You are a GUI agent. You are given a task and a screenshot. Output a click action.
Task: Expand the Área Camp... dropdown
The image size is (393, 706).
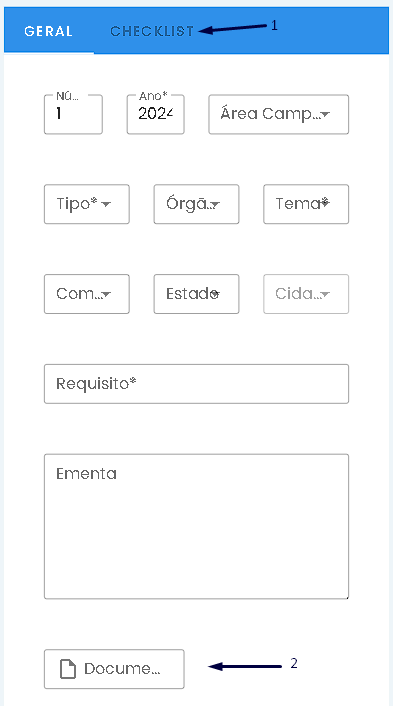(x=278, y=114)
